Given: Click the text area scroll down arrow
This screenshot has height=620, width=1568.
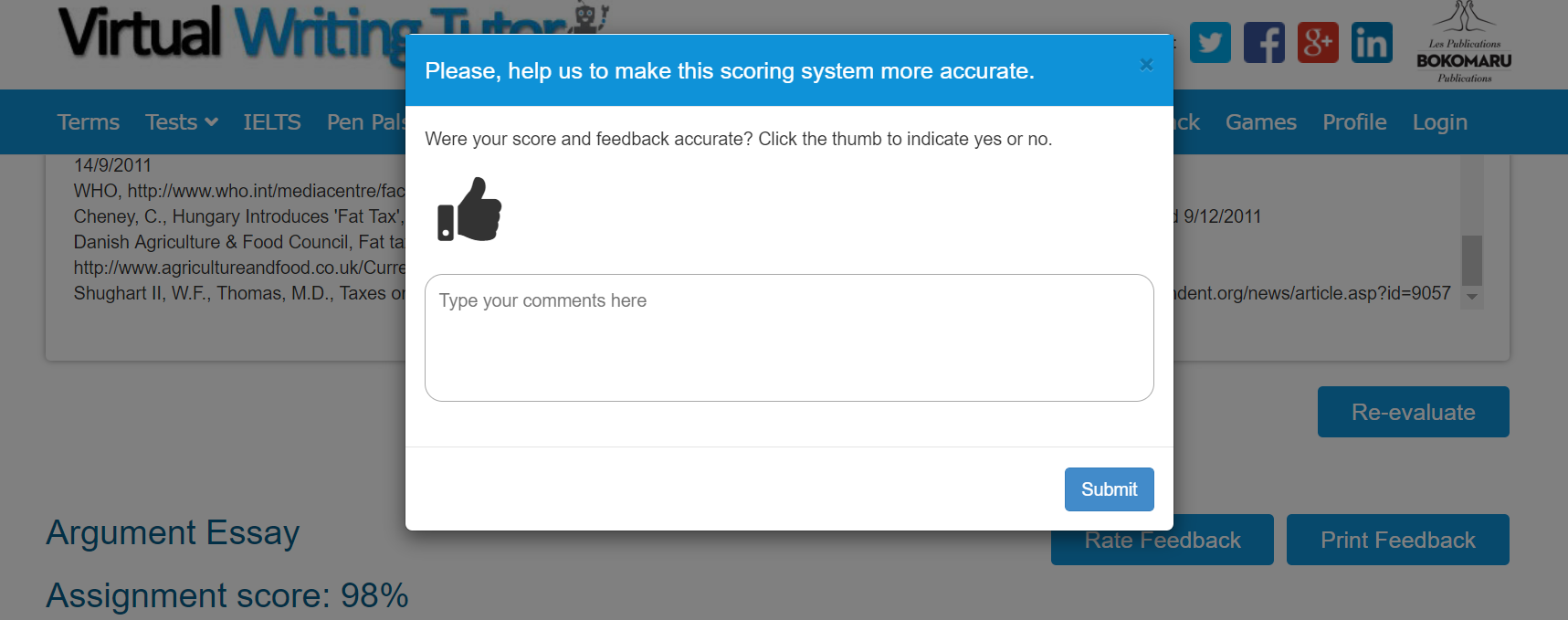Looking at the screenshot, I should click(1471, 297).
